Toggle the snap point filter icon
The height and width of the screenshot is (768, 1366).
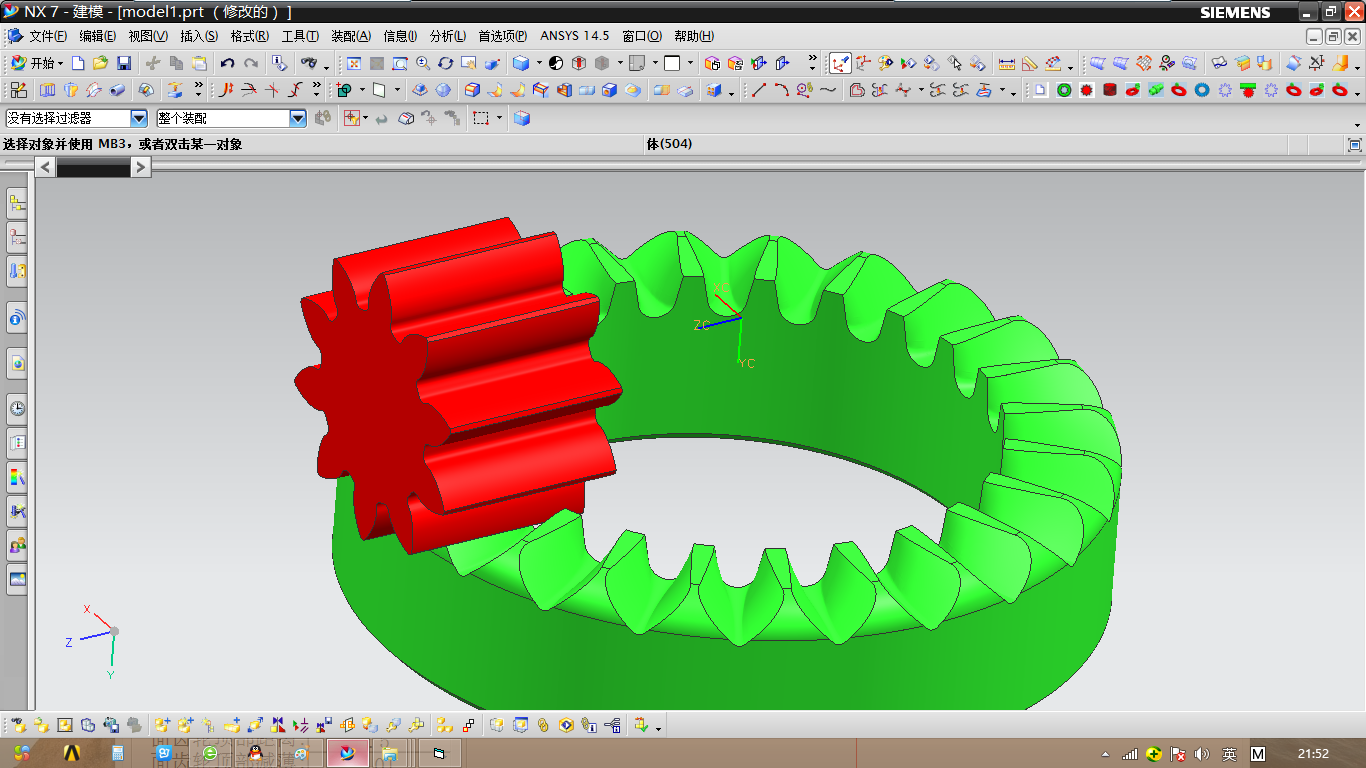tap(352, 118)
